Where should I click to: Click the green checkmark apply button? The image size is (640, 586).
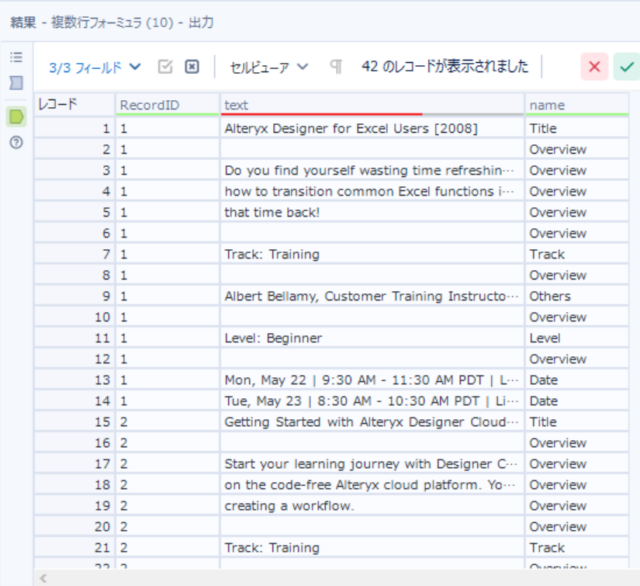[x=626, y=67]
